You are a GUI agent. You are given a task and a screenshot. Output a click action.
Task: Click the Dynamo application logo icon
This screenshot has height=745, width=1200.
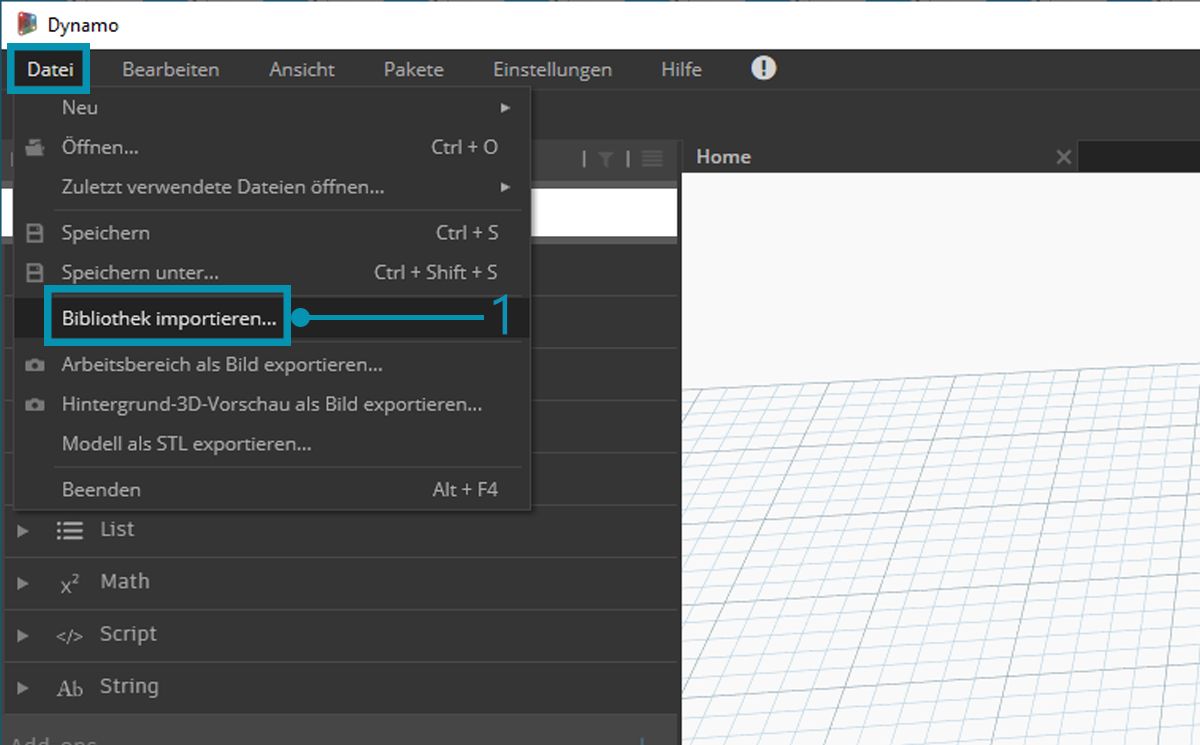27,24
